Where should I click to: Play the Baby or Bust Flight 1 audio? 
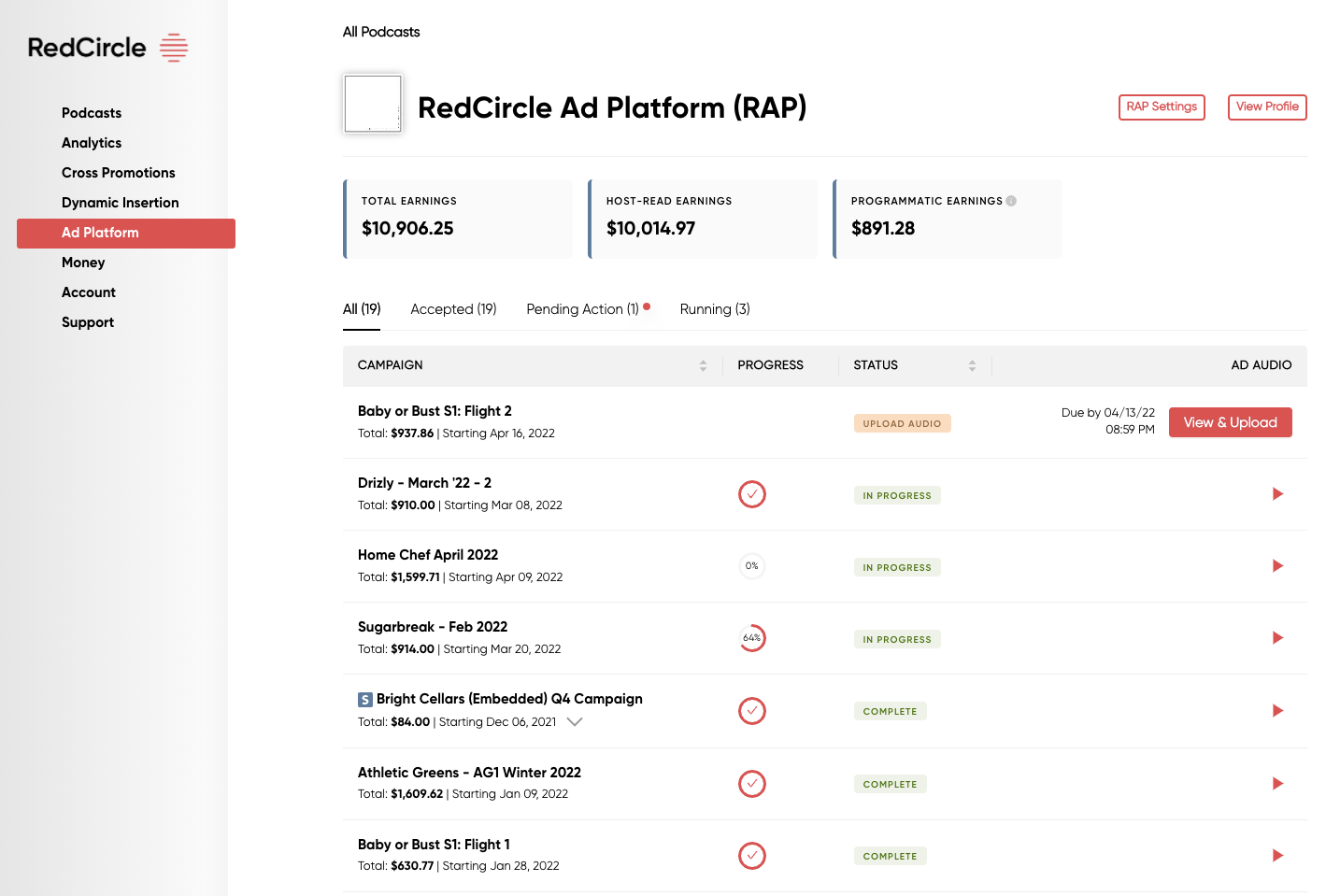pos(1277,855)
